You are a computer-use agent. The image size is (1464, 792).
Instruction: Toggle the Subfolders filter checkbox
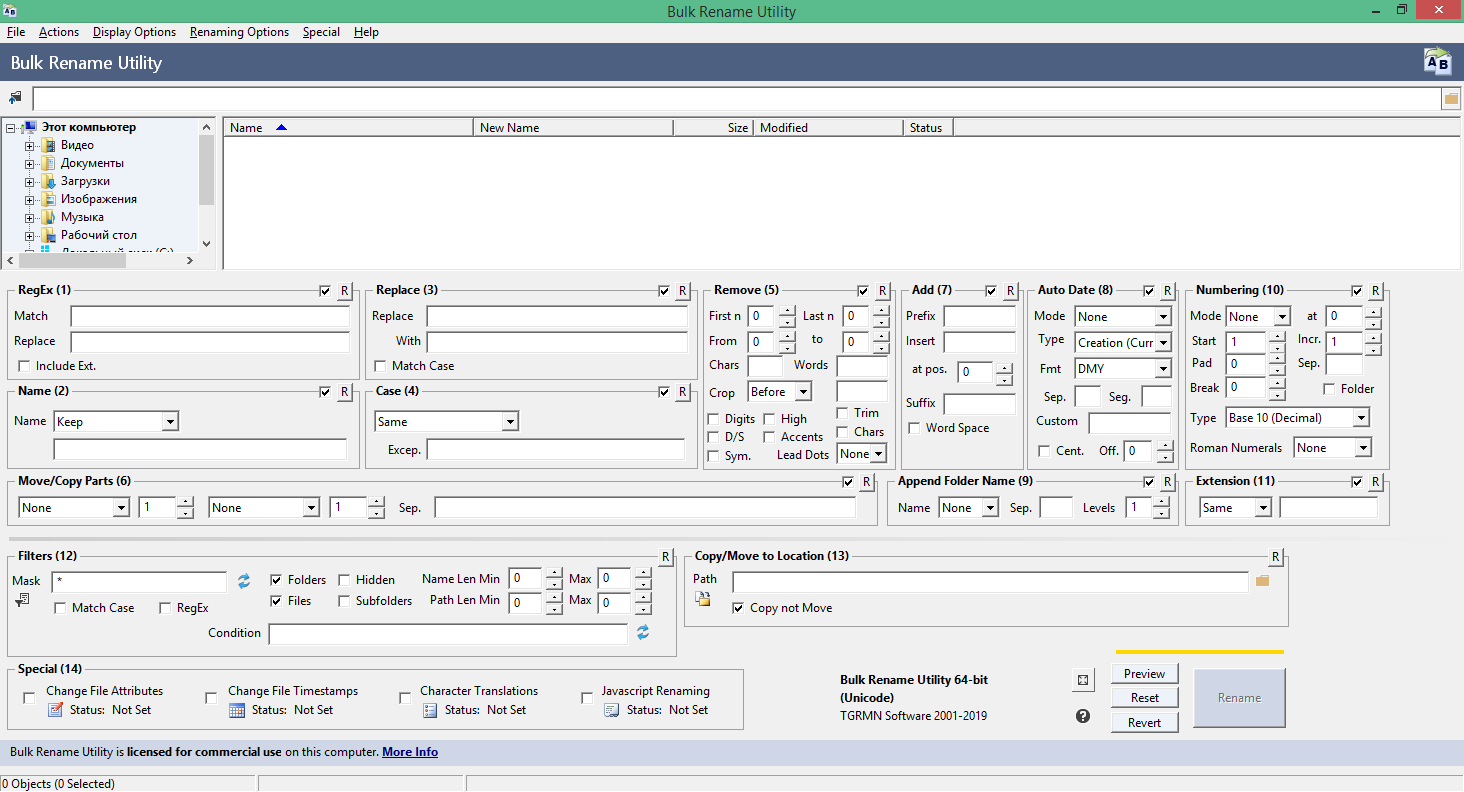click(x=344, y=601)
